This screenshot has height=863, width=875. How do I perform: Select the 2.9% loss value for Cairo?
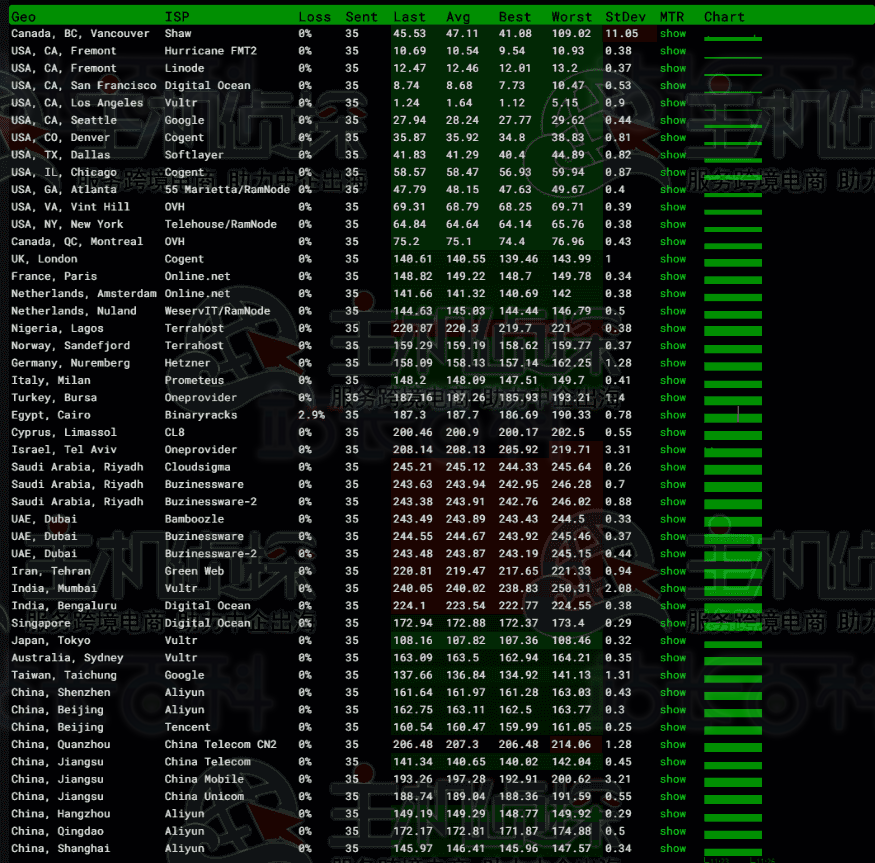311,415
